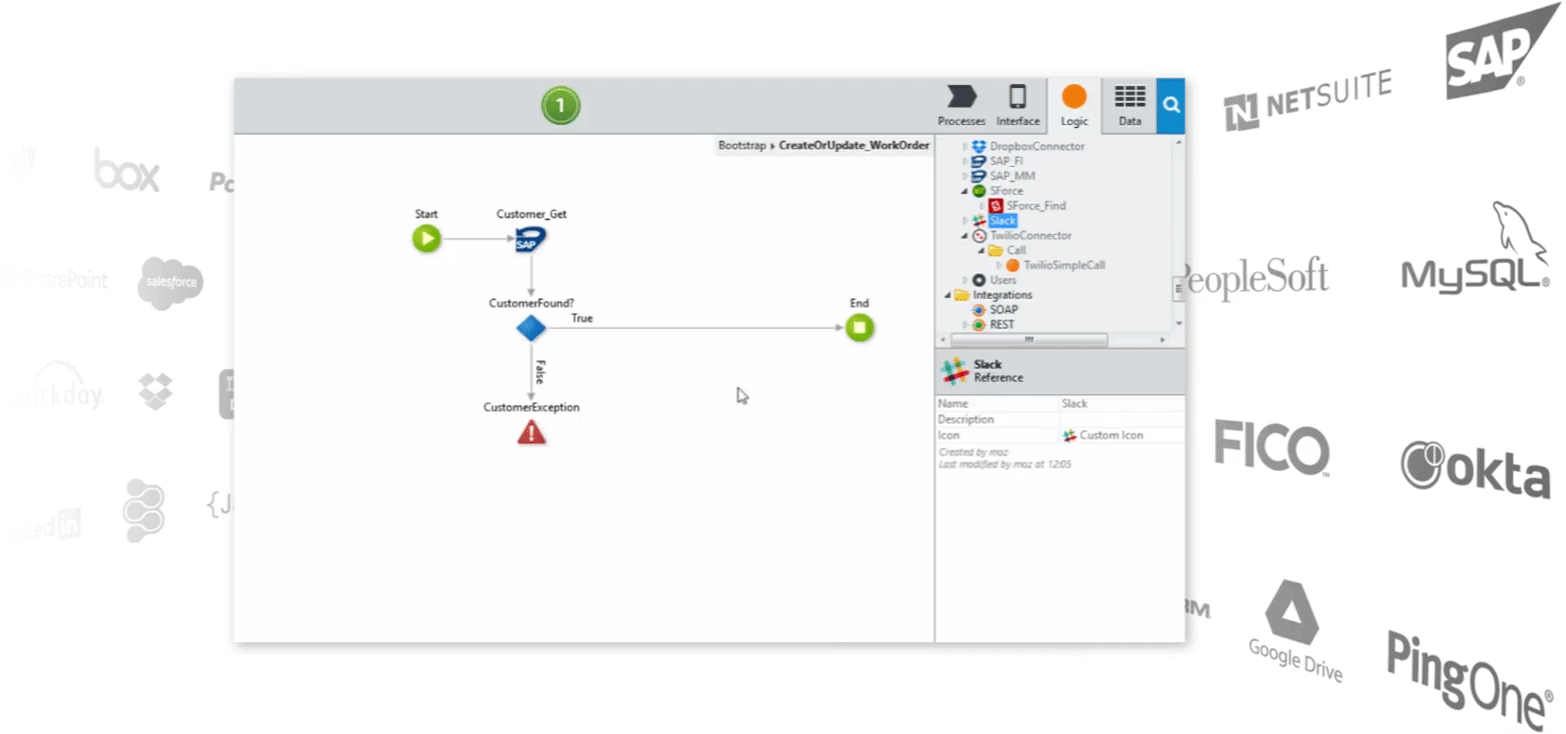Open the search magnifier in the toolbar
Image resolution: width=1566 pixels, height=734 pixels.
click(1171, 106)
